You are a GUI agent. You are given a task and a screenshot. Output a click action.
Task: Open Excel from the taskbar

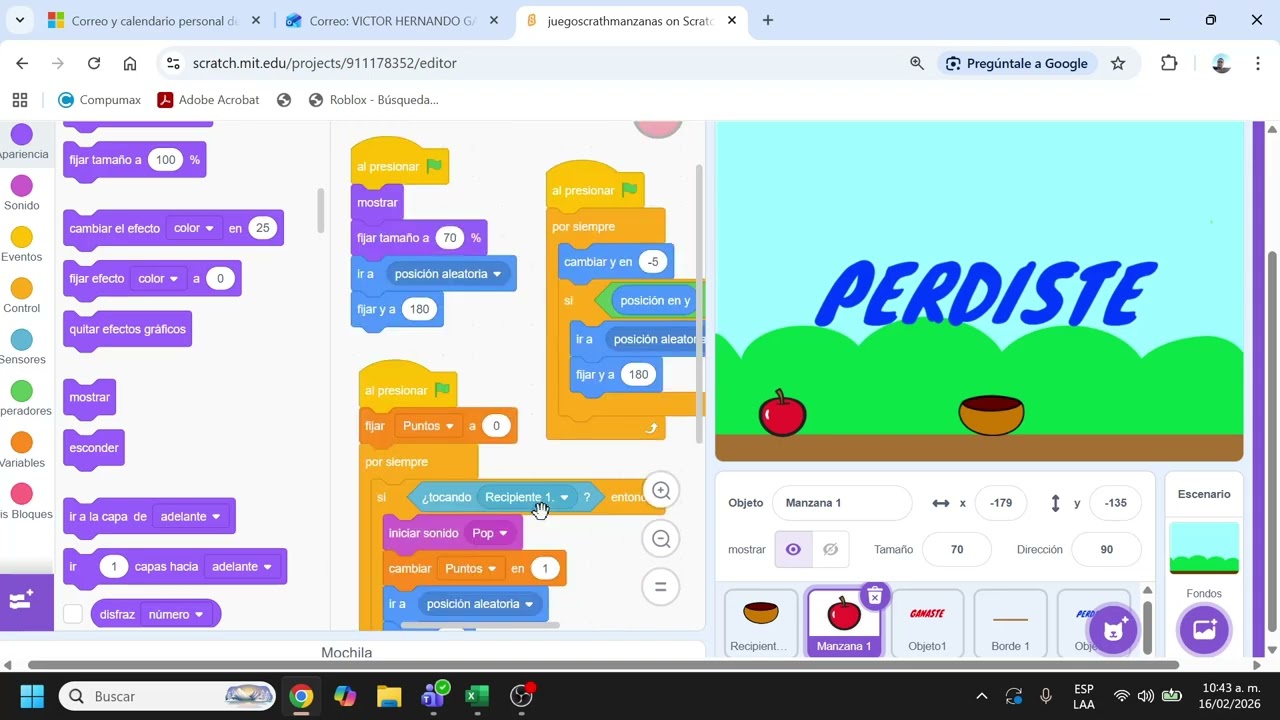477,696
